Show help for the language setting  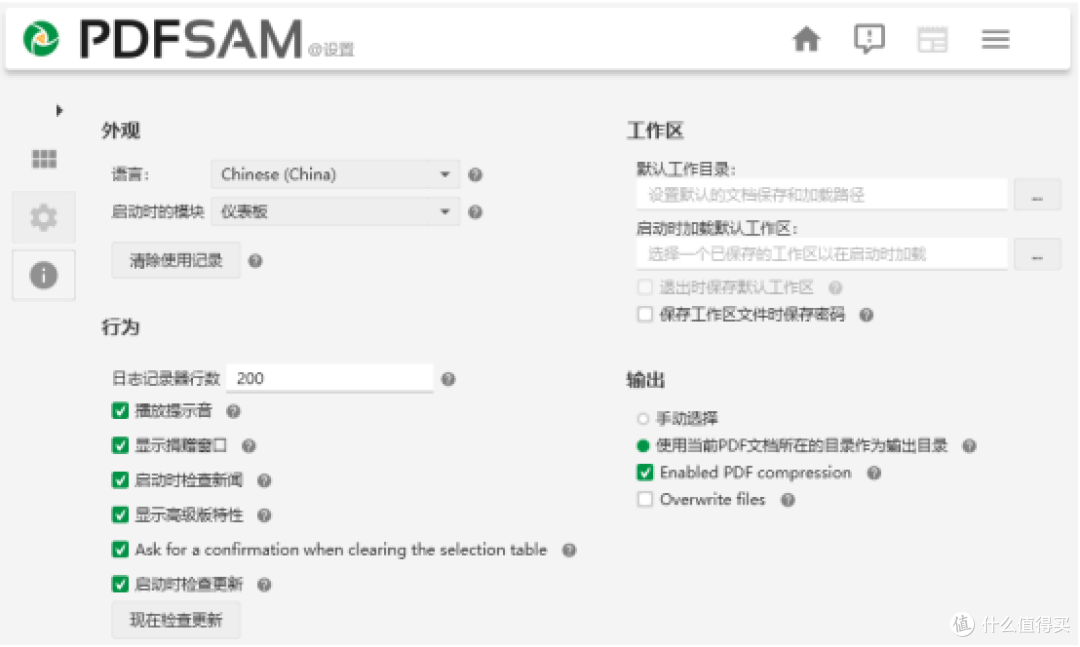(x=475, y=175)
